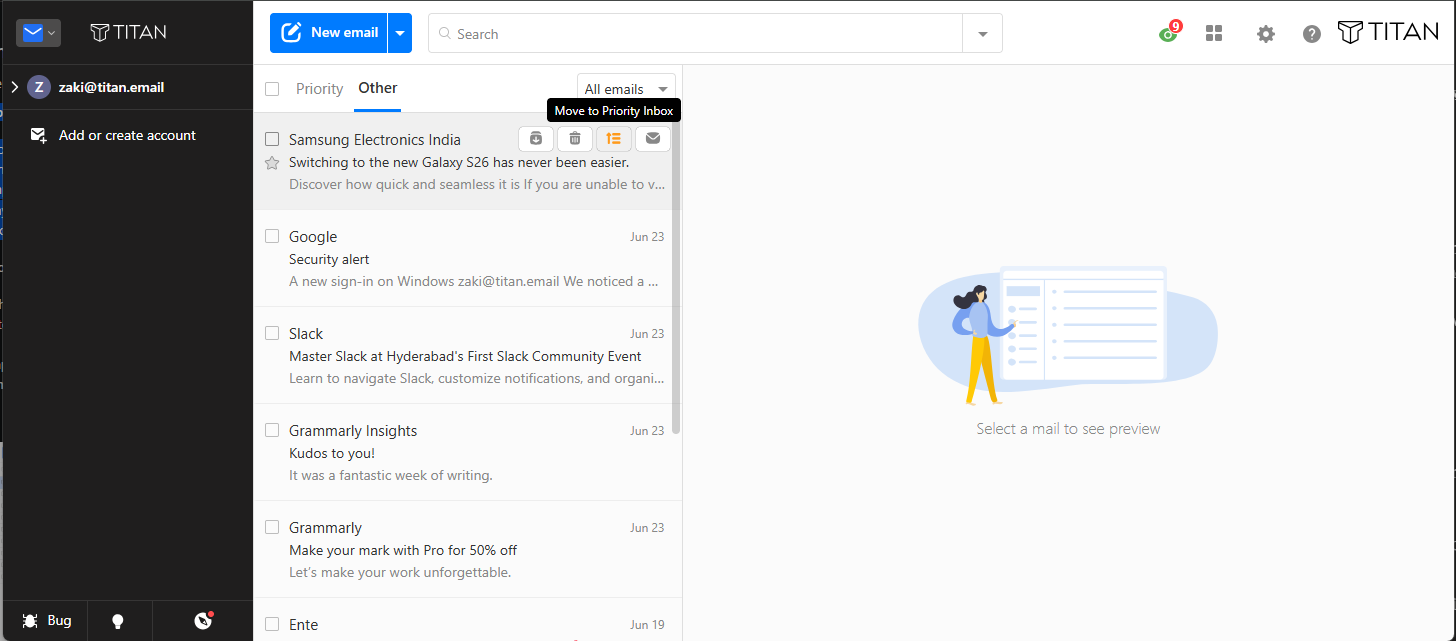Open settings gear icon
Viewport: 1456px width, 641px height.
point(1266,34)
